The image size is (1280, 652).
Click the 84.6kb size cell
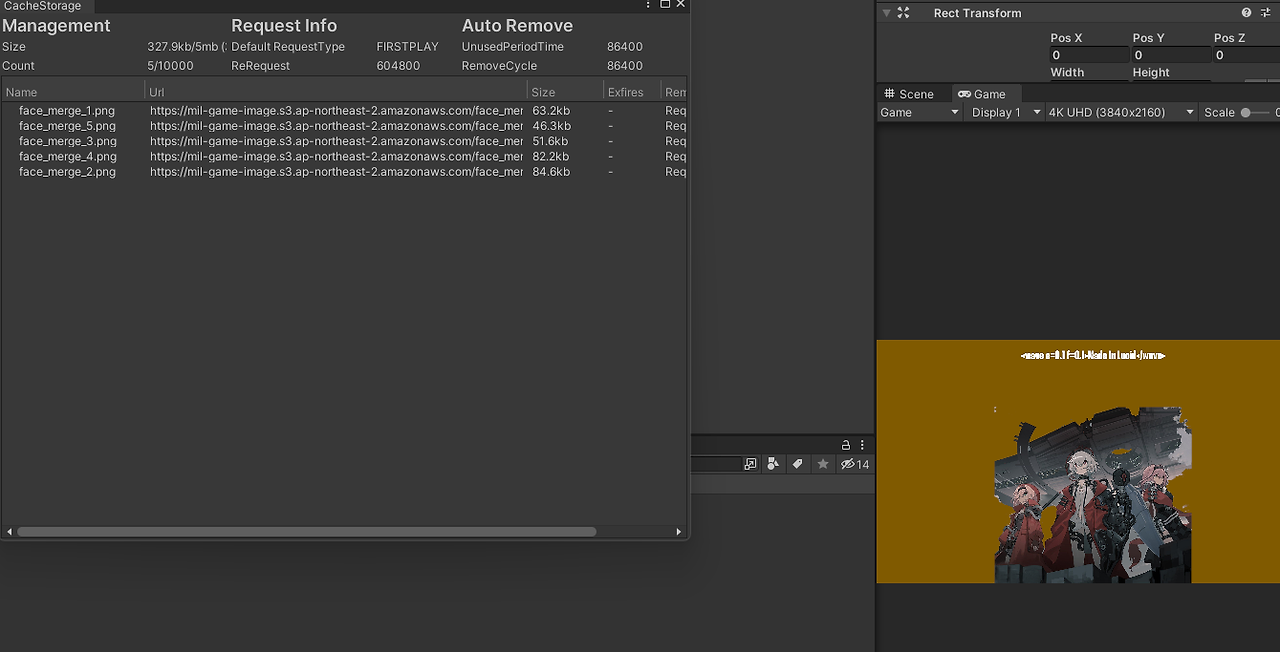[551, 172]
